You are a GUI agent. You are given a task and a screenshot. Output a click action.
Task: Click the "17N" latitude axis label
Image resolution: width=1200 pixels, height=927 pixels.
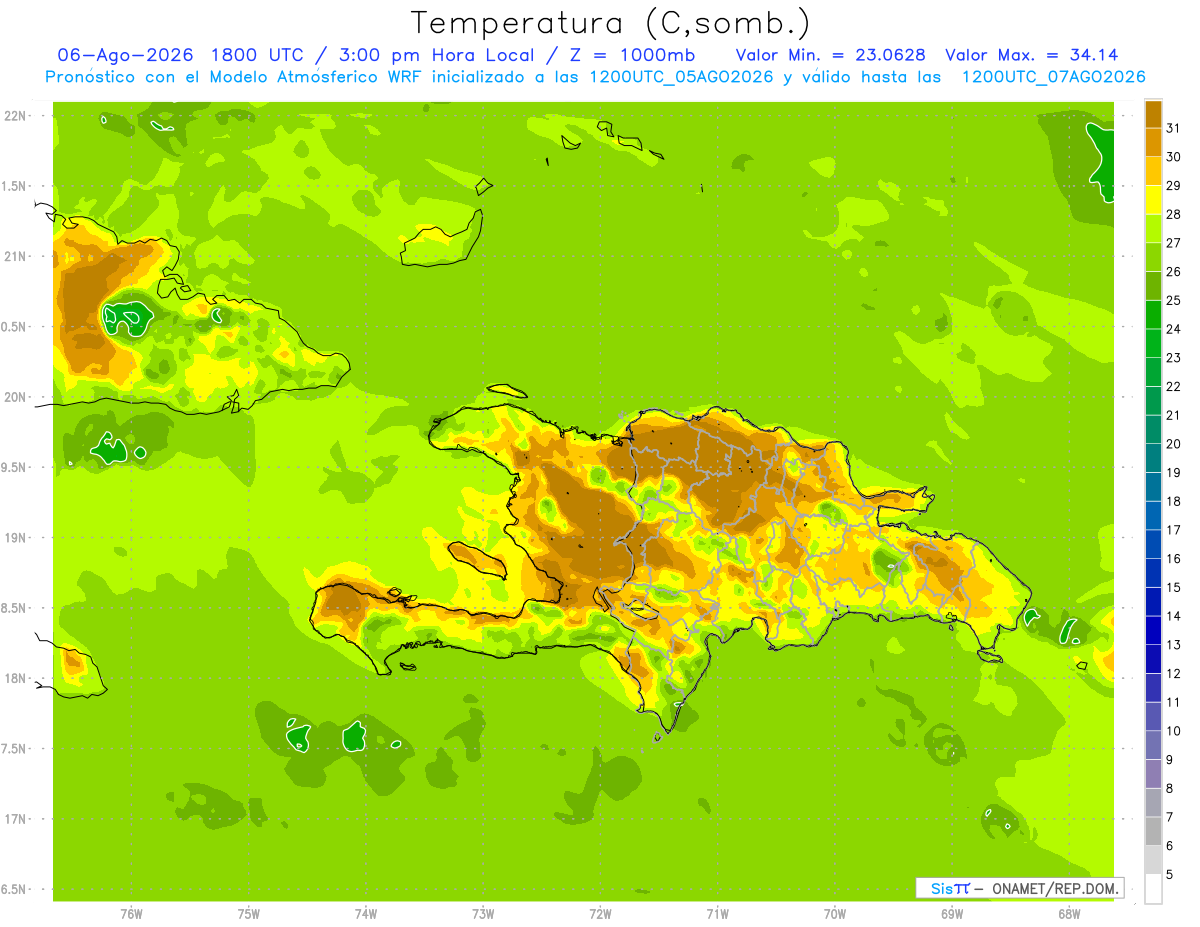click(17, 819)
